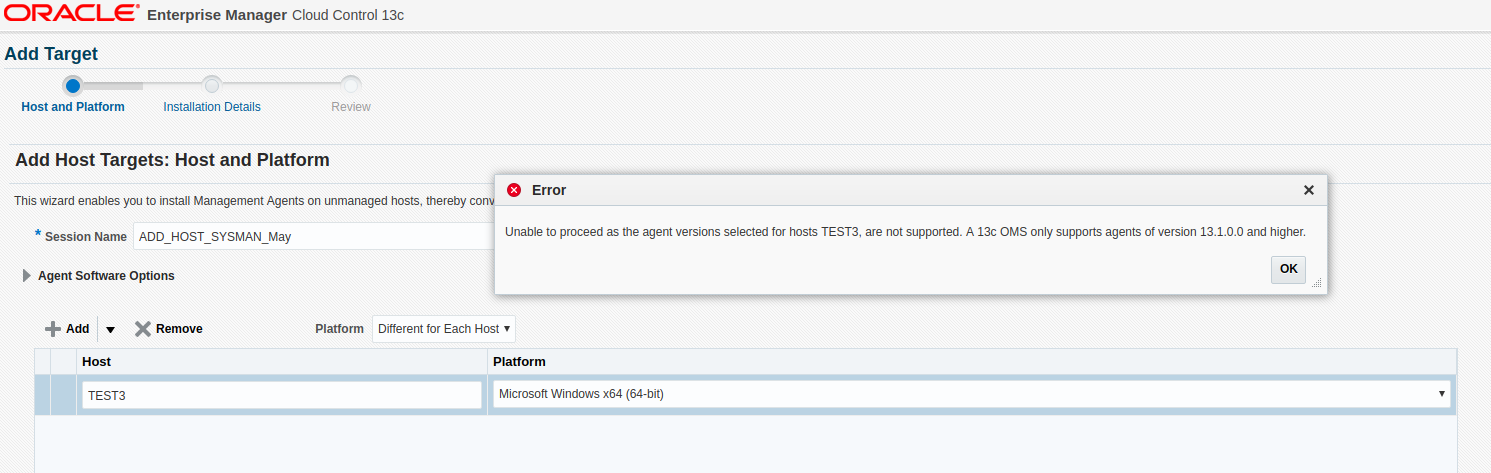Click OK in the Error dialog
1491x473 pixels.
[x=1288, y=269]
